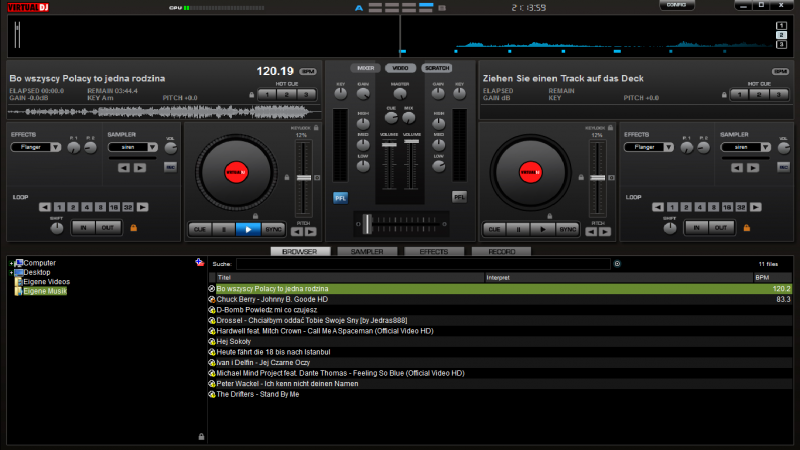
Task: Select loop length 32 on right deck
Action: point(739,207)
